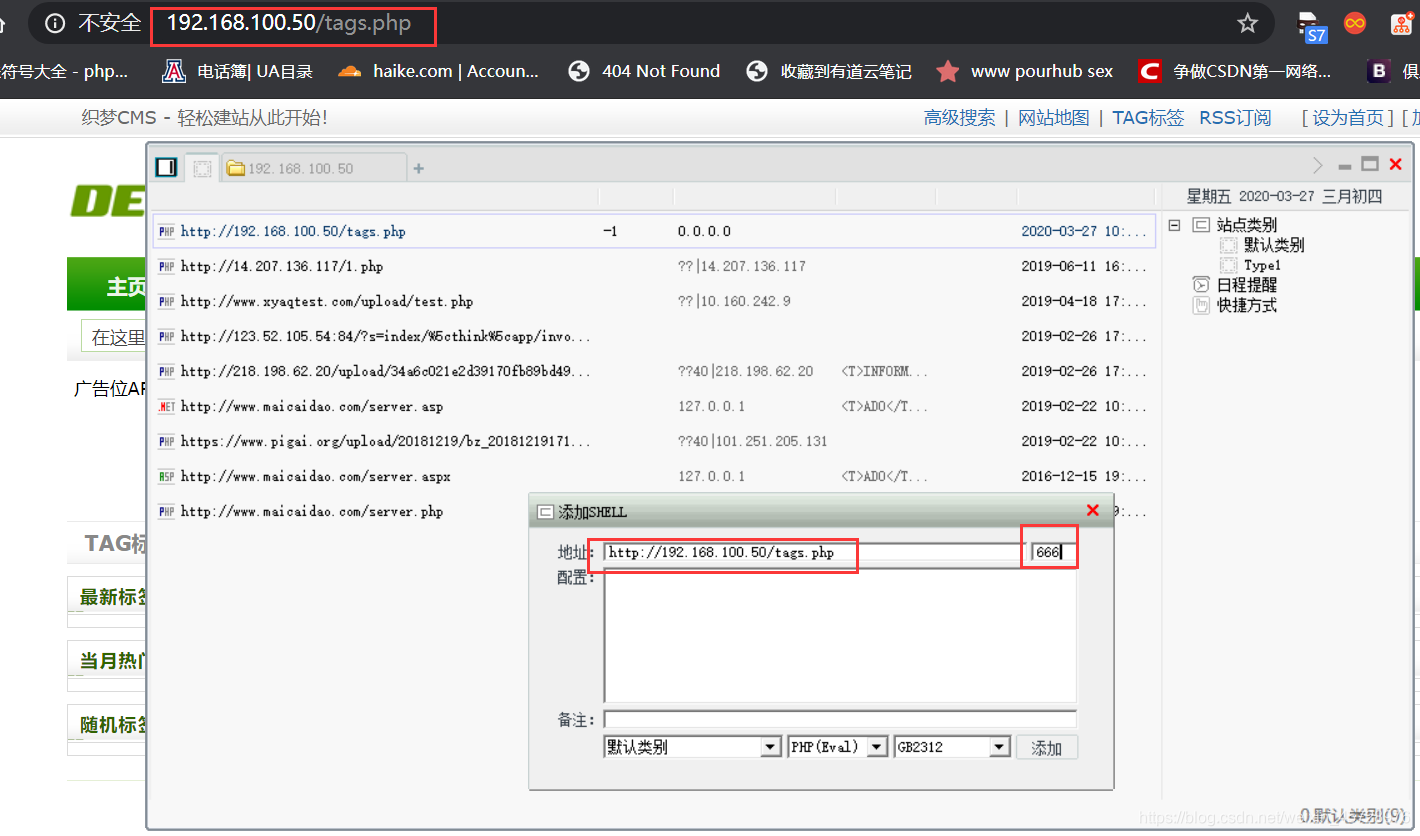Click 设为首页 link on the webpage
The height and width of the screenshot is (836, 1420).
click(1348, 118)
